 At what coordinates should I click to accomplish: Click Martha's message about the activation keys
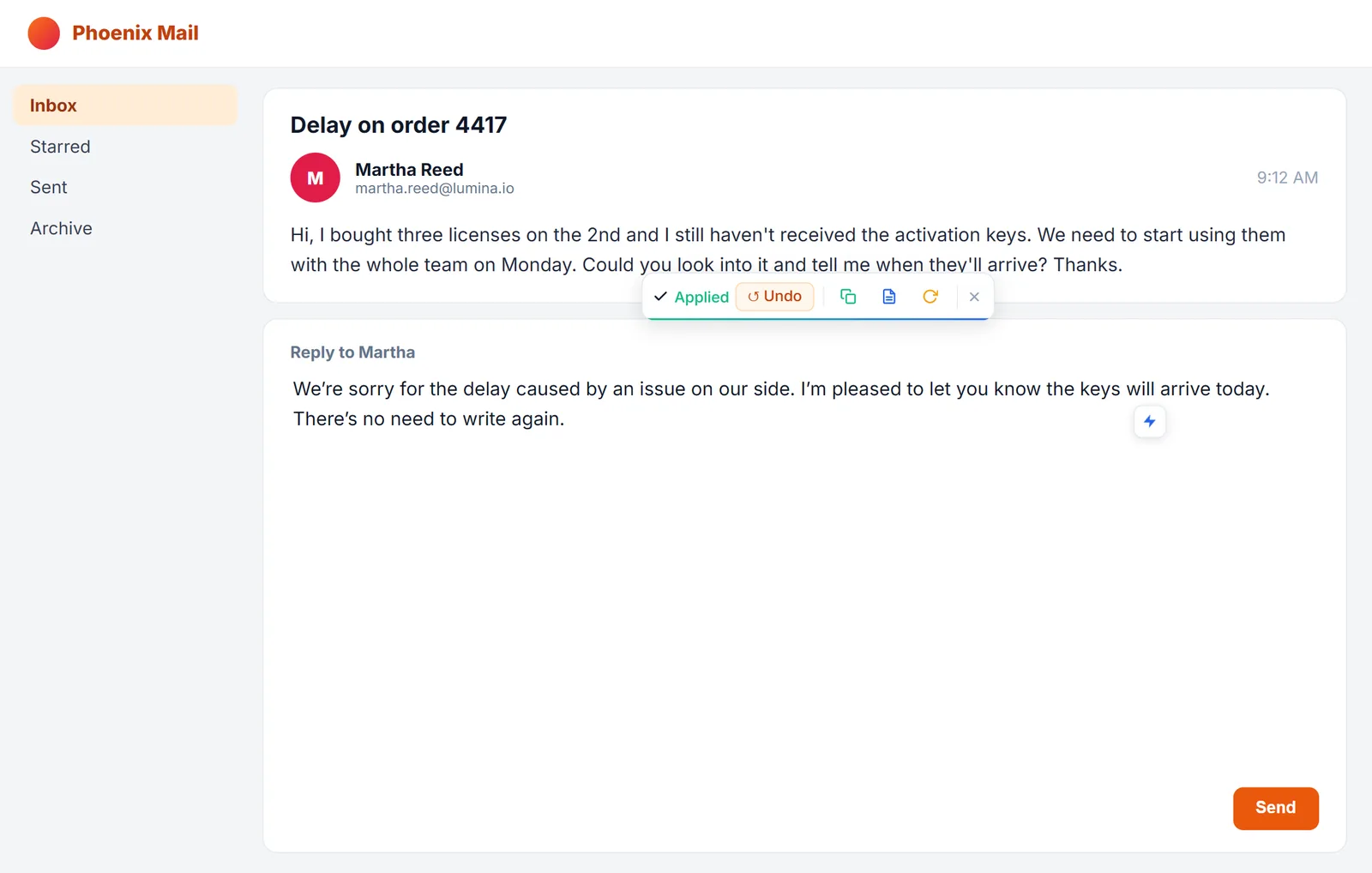[x=788, y=250]
